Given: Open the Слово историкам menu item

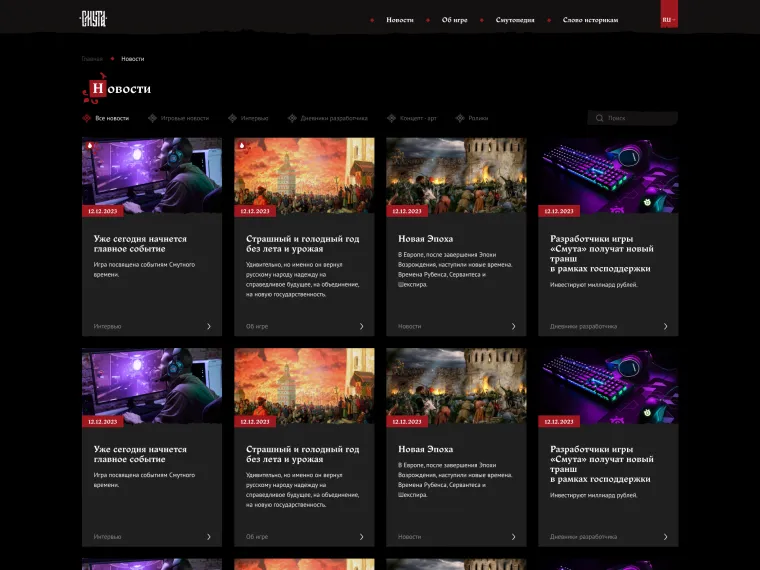Looking at the screenshot, I should tap(590, 20).
